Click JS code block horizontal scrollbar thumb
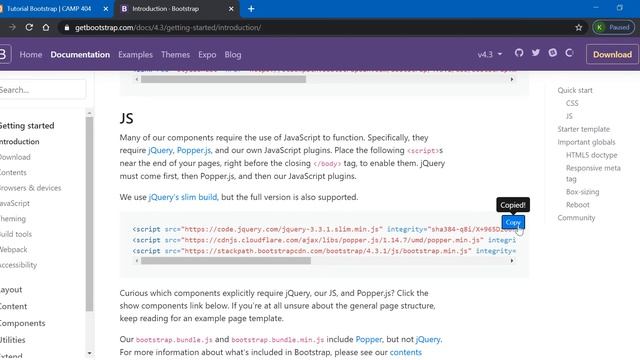Image resolution: width=640 pixels, height=360 pixels. click(x=226, y=261)
